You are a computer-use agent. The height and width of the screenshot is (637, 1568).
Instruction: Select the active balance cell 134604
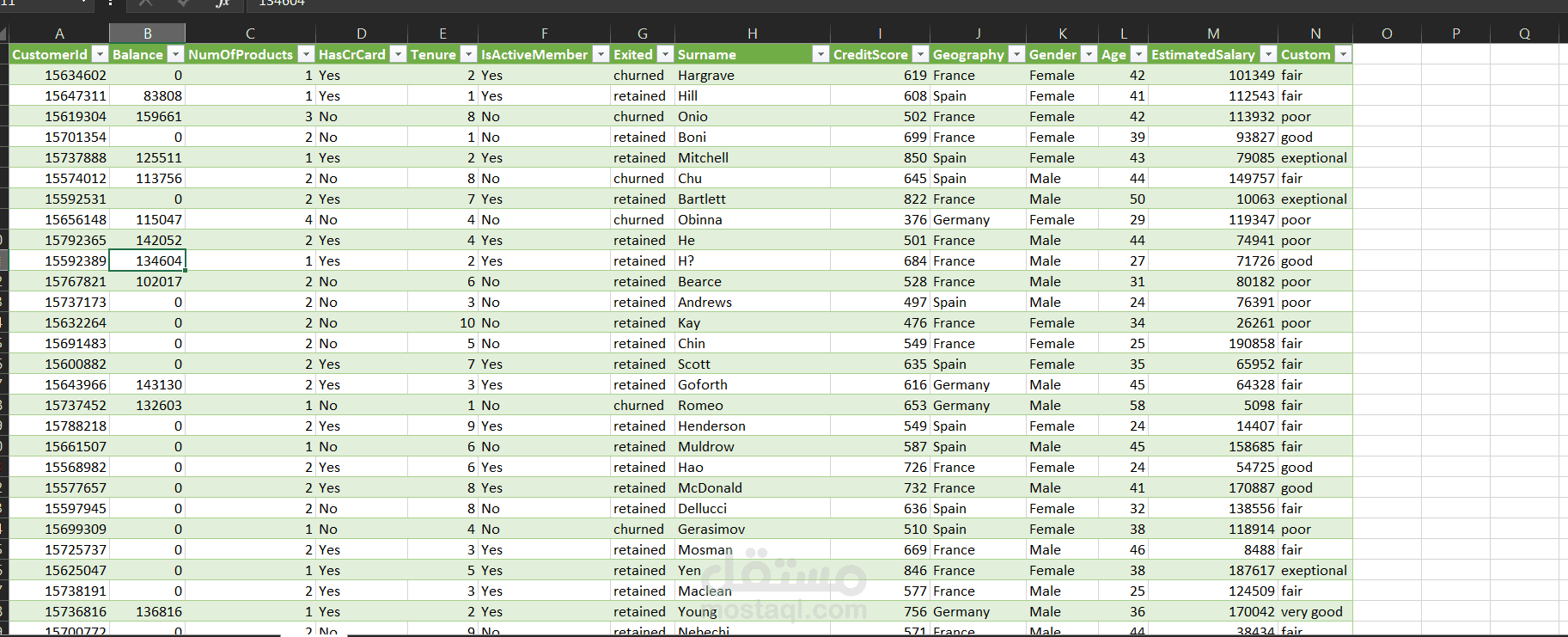coord(147,260)
